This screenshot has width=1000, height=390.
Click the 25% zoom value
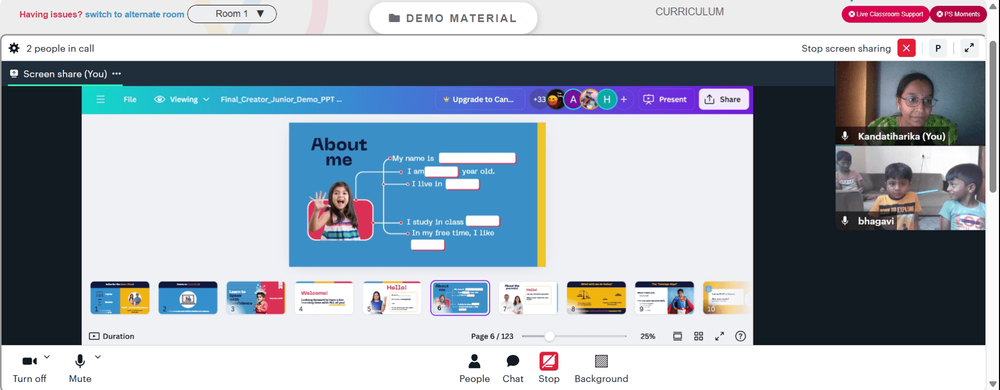(647, 336)
